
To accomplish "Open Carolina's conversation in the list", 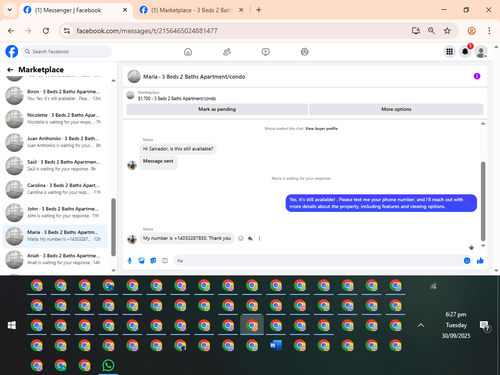I will [x=55, y=189].
